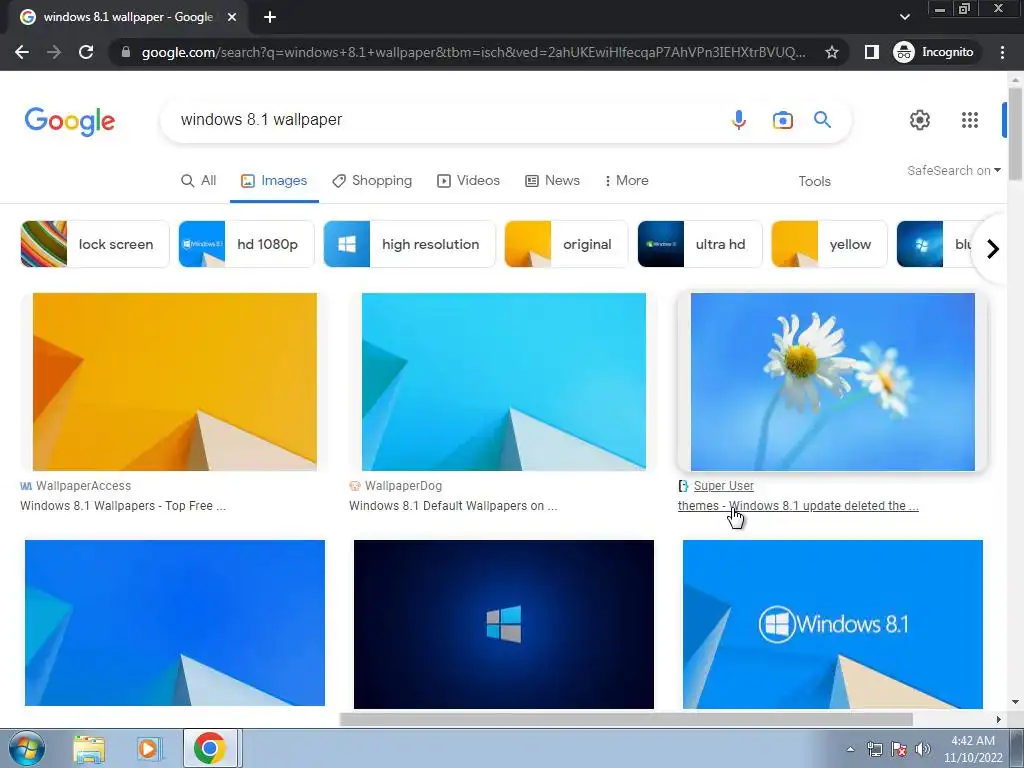This screenshot has height=768, width=1024.
Task: Open a new browser tab
Action: click(x=270, y=17)
